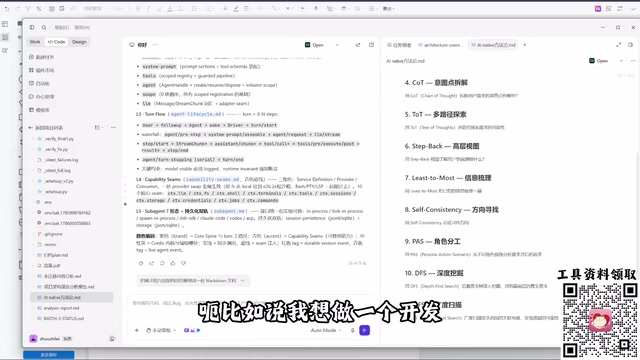640x360 pixels.
Task: Switch to architecture-overview tab in right panel
Action: coord(440,45)
